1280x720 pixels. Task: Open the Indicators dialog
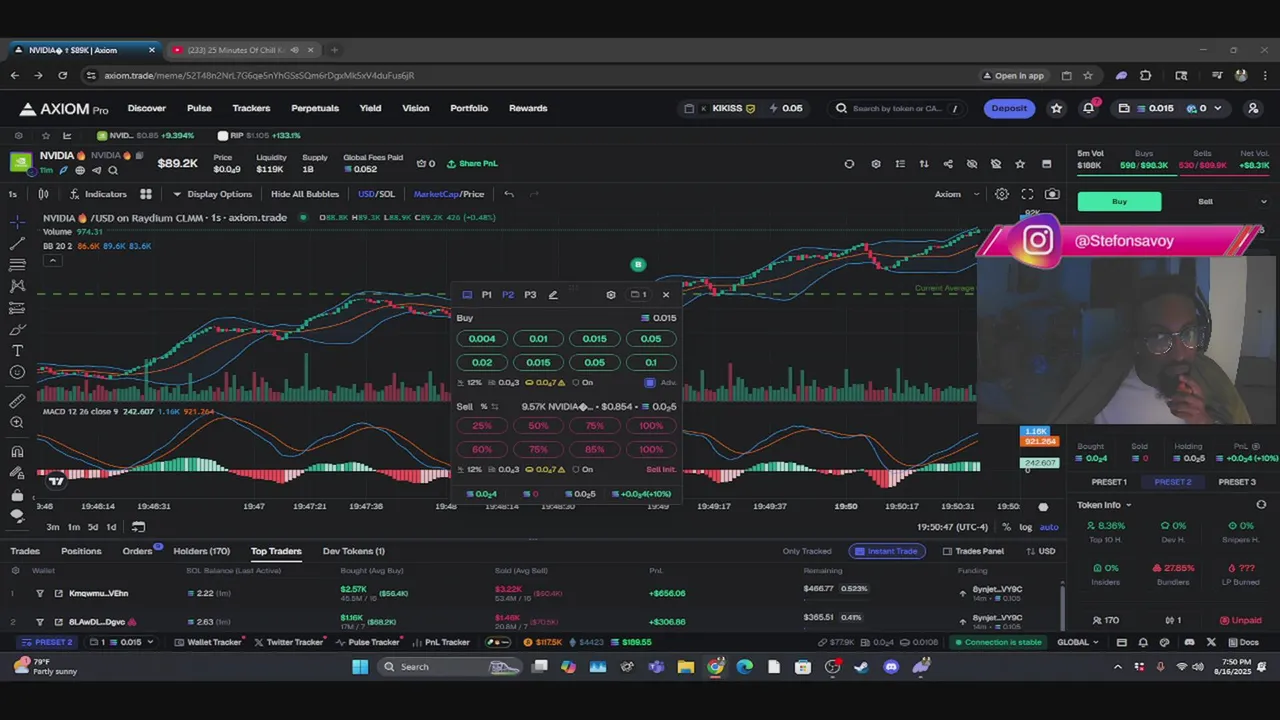click(98, 194)
